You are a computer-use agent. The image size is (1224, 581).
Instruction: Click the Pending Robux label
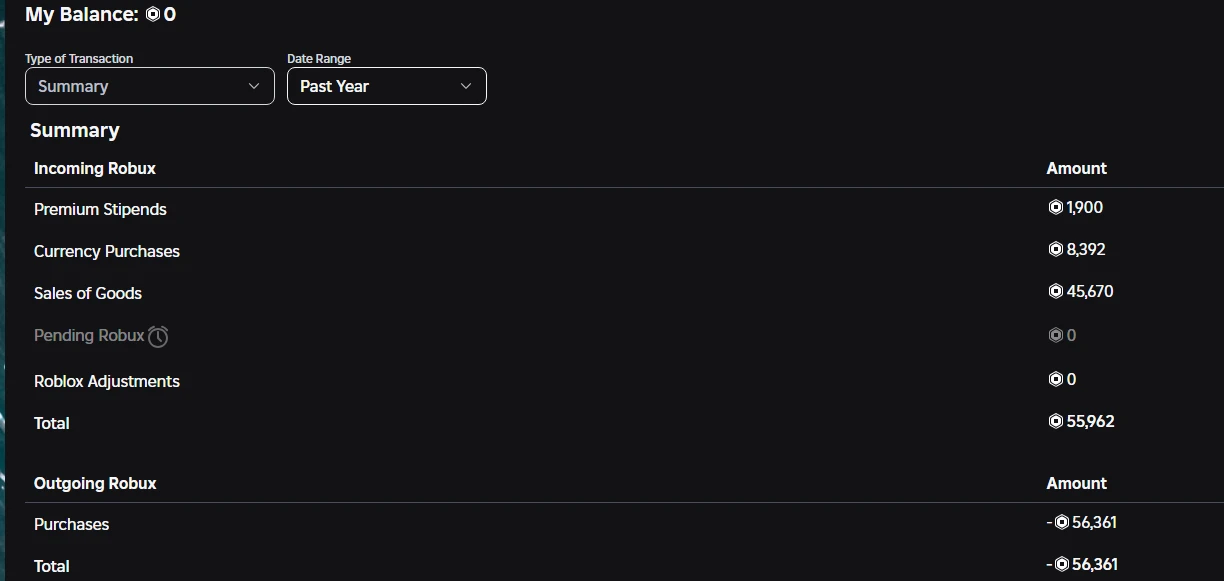tap(89, 336)
